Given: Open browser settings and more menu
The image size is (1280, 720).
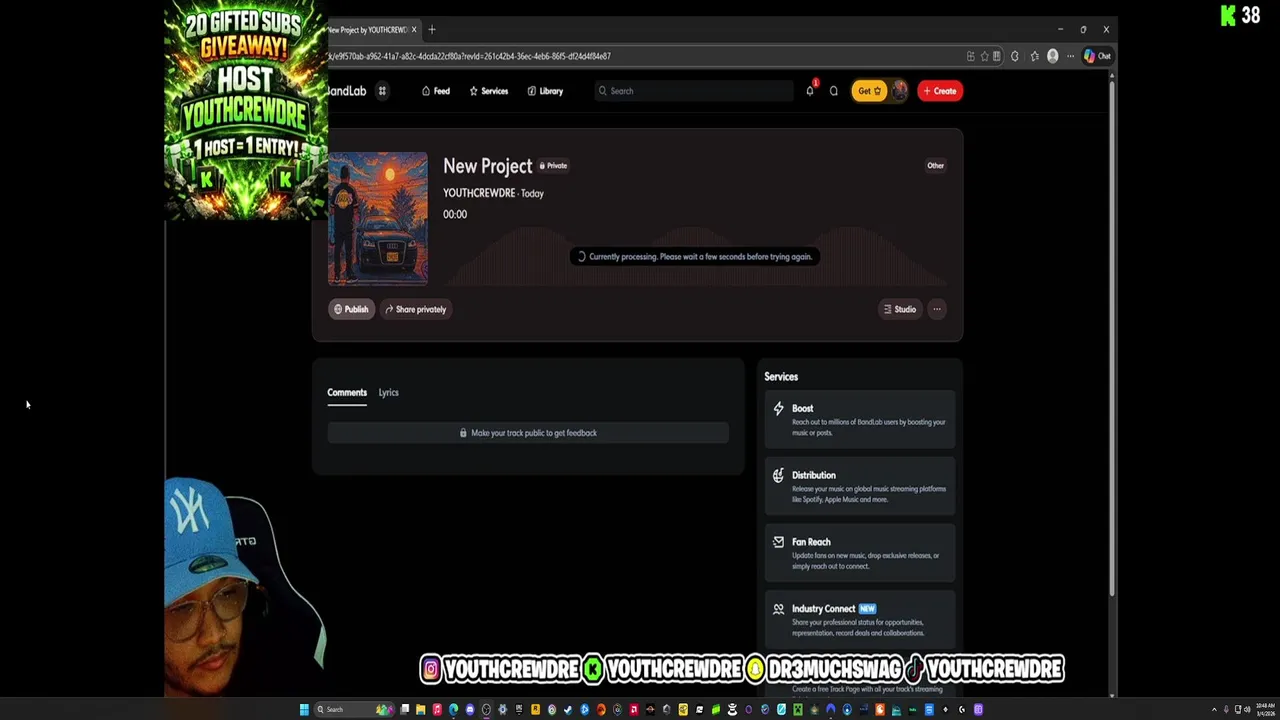Looking at the screenshot, I should [1070, 56].
